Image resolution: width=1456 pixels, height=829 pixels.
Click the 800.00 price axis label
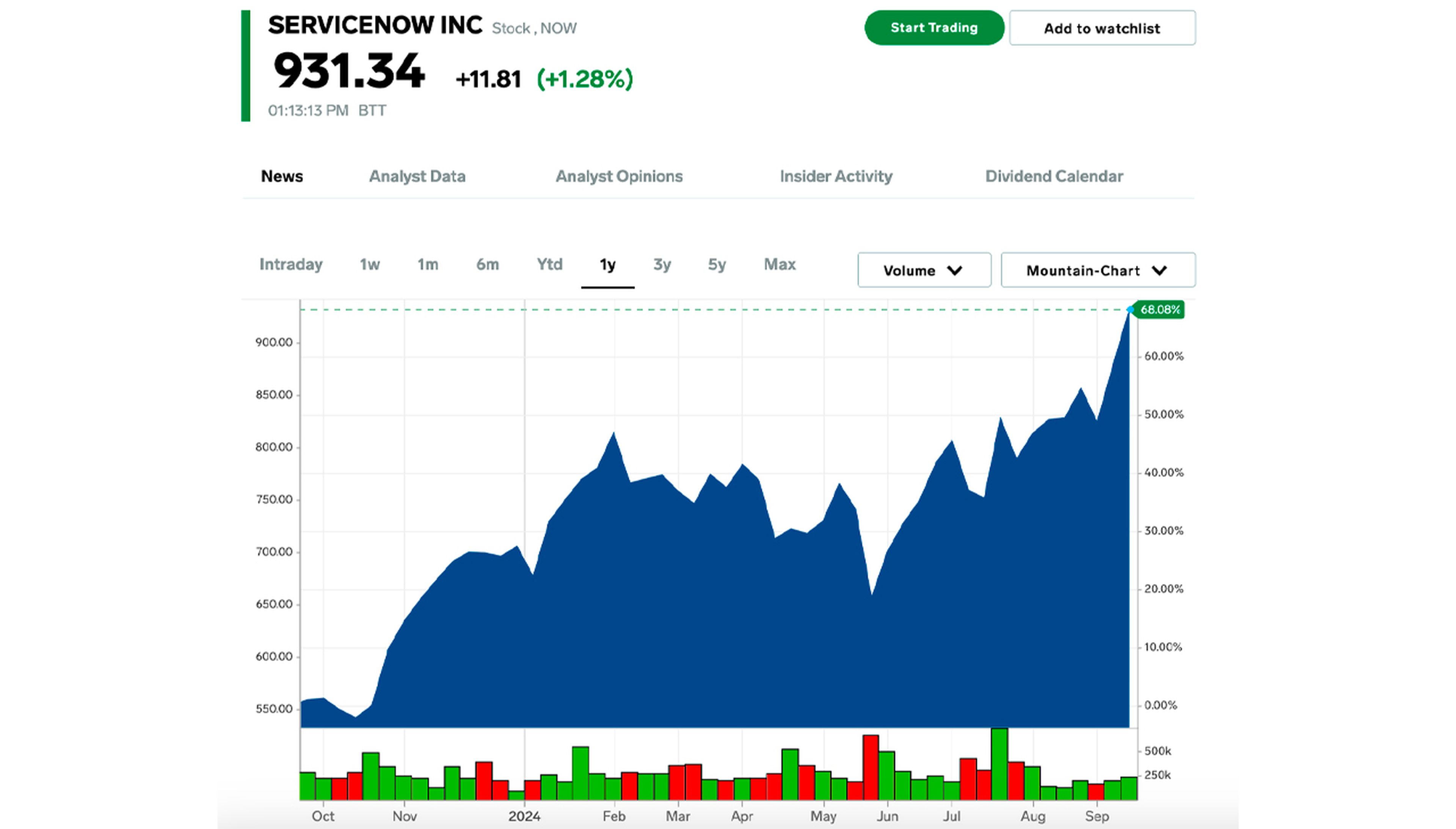pyautogui.click(x=274, y=447)
